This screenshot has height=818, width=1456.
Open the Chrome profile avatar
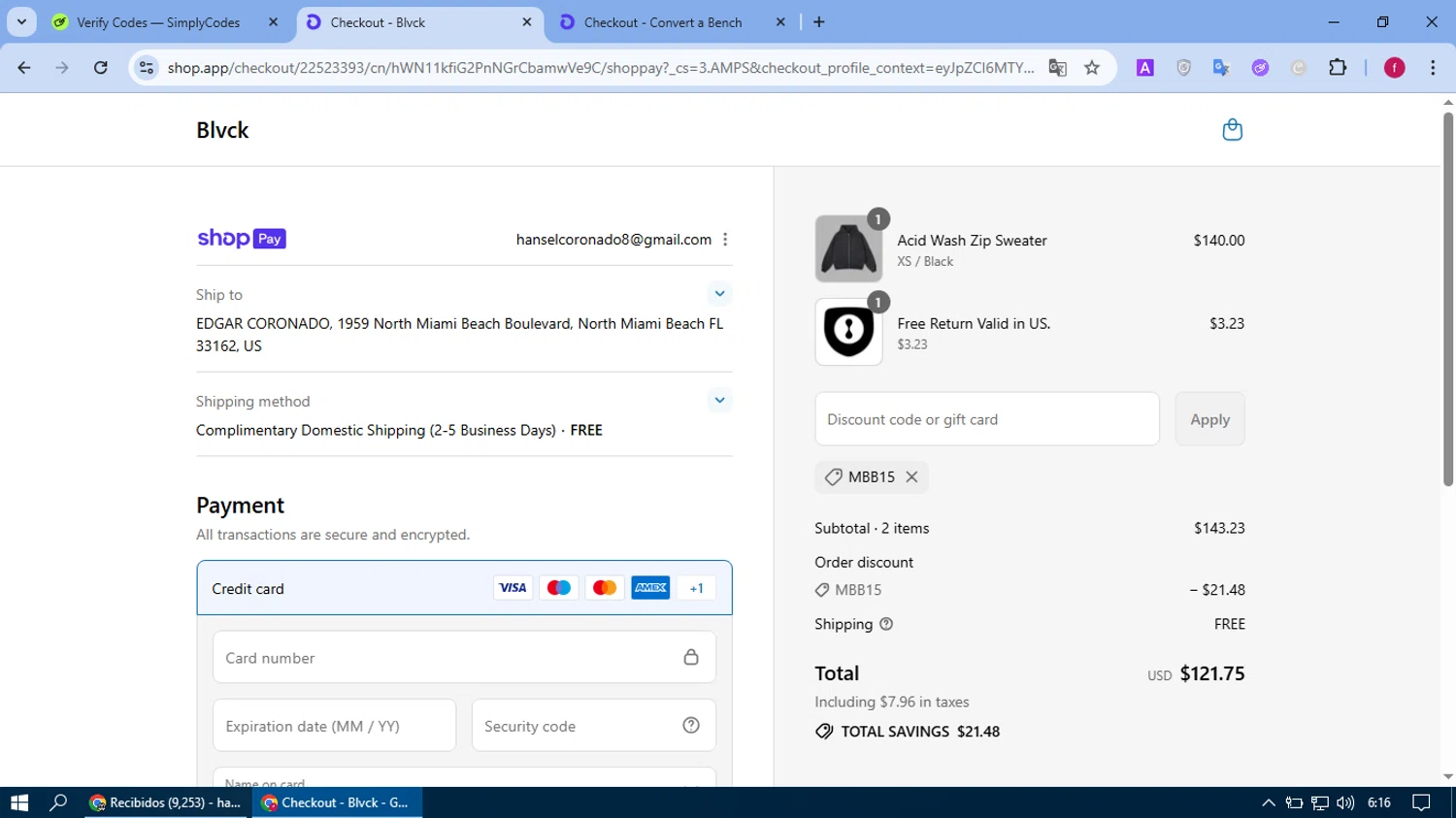click(x=1394, y=68)
